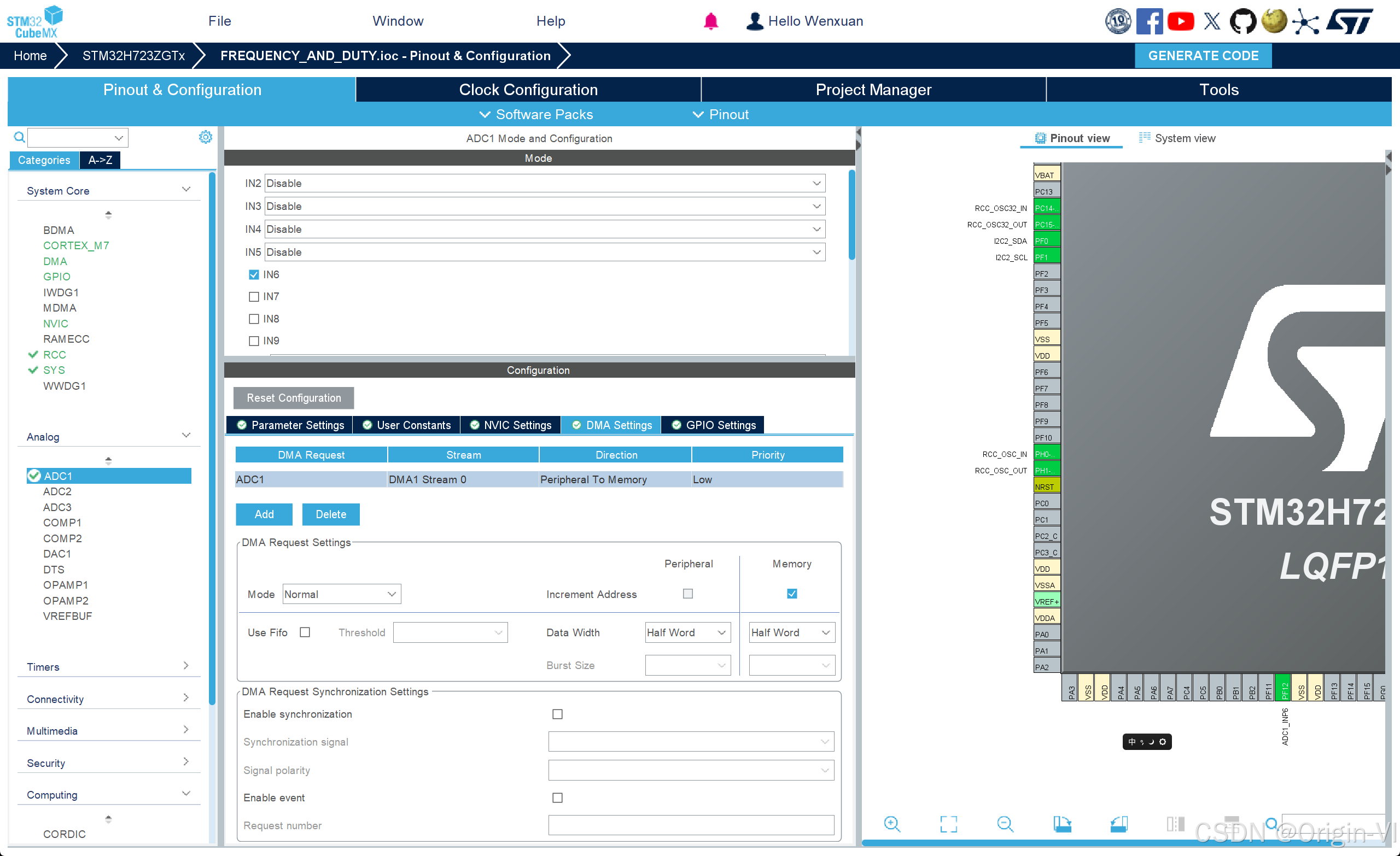Image resolution: width=1400 pixels, height=856 pixels.
Task: Open the NVIC Settings tab
Action: pos(511,425)
